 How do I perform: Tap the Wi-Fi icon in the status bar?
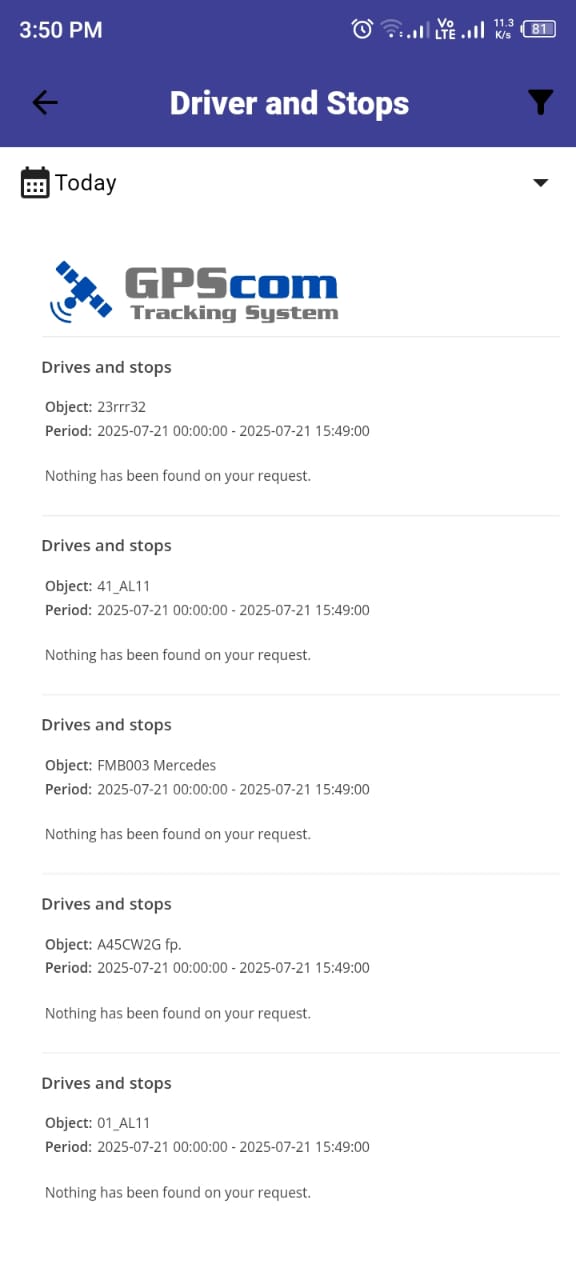coord(392,29)
